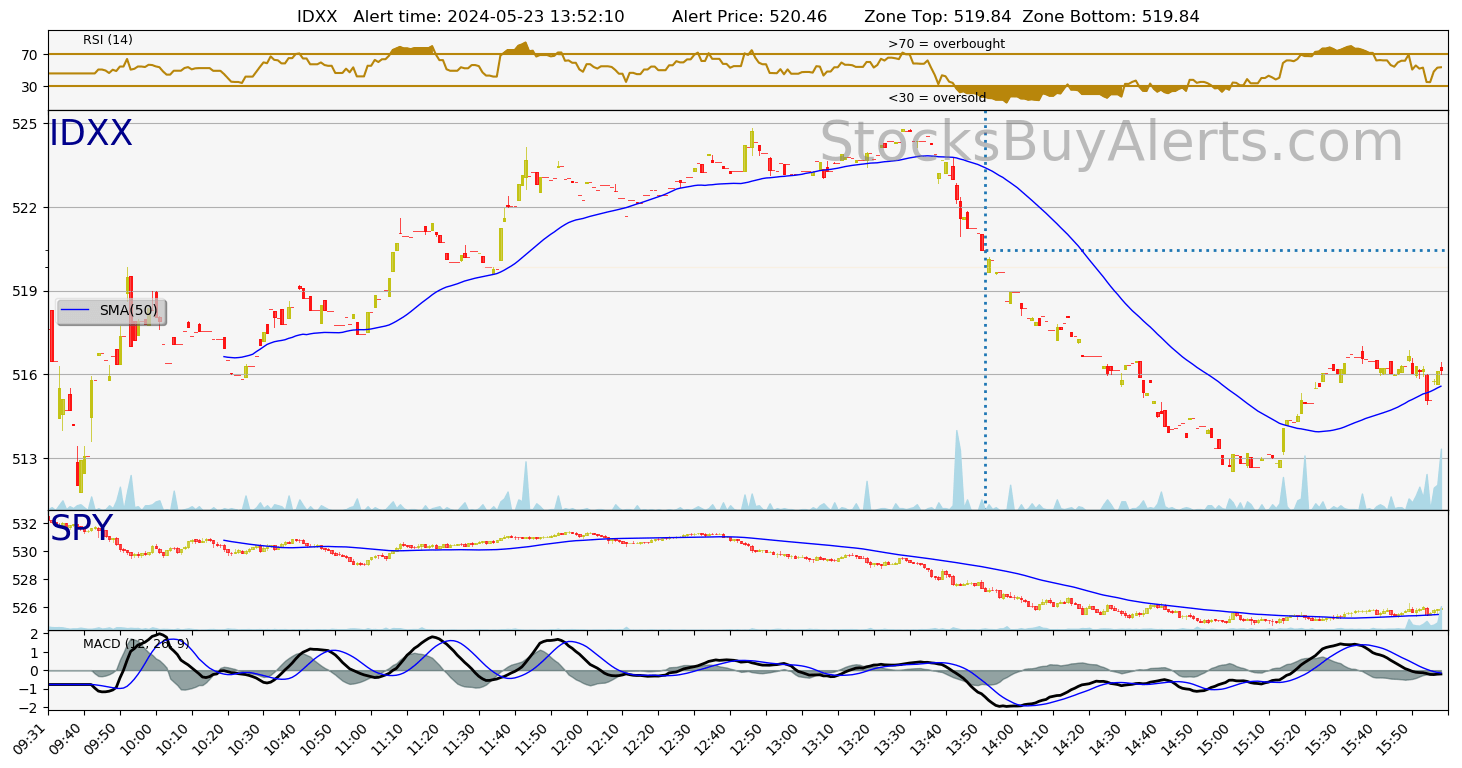The width and height of the screenshot is (1462, 768).
Task: Select the large IDXX label in price panel
Action: pyautogui.click(x=91, y=134)
